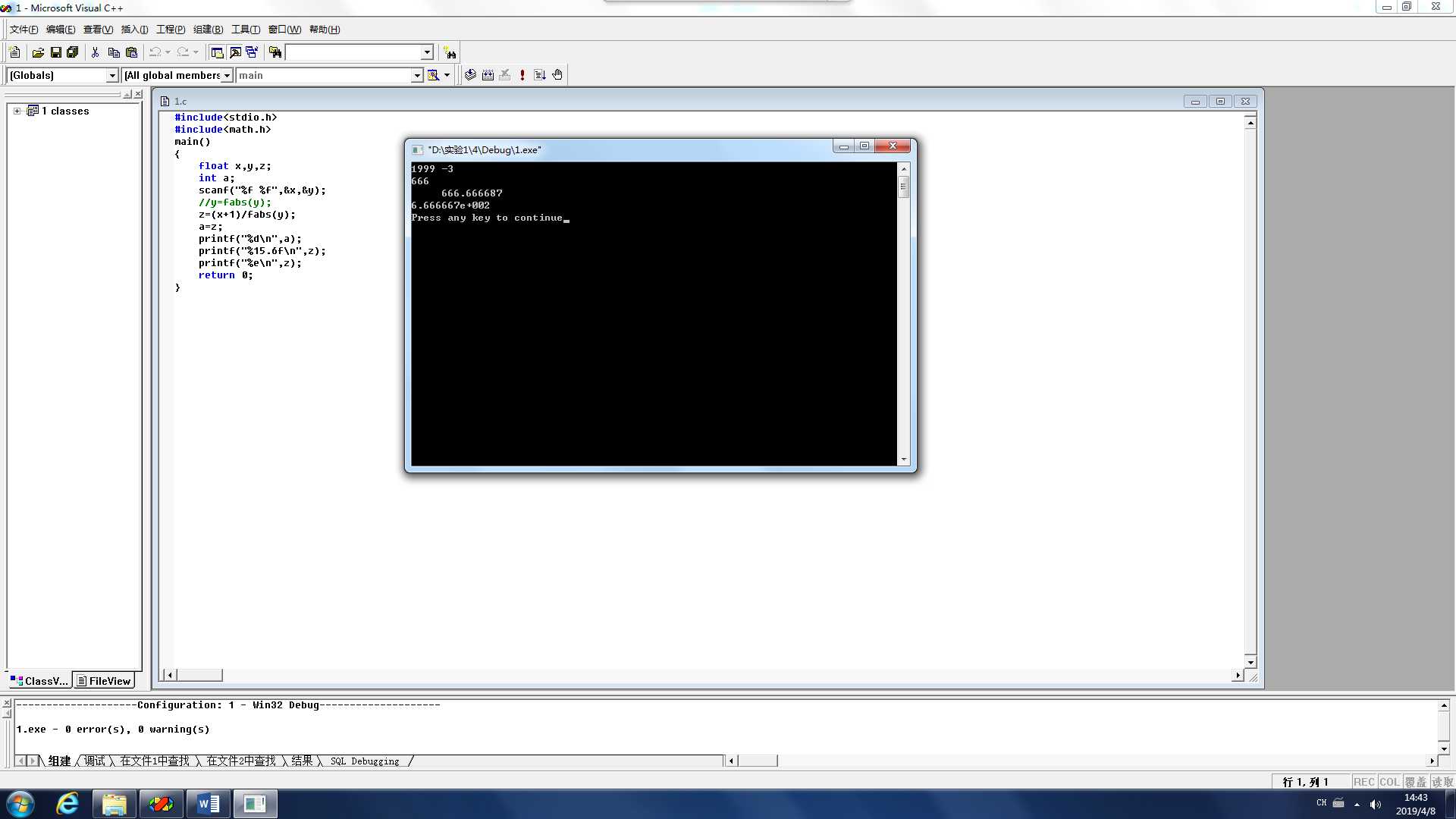The image size is (1456, 819).
Task: Click the Stop Build icon
Action: 505,75
